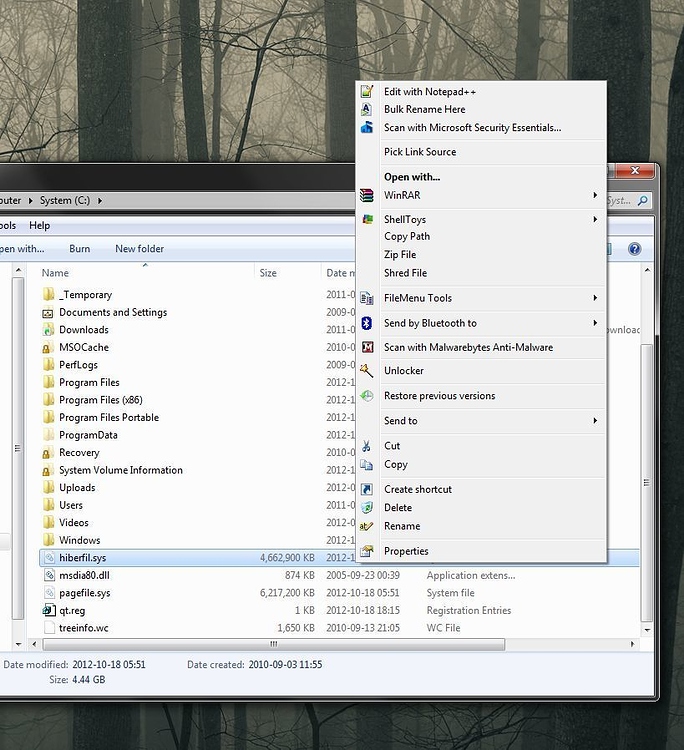Click the System (C:) breadcrumb

(x=65, y=200)
